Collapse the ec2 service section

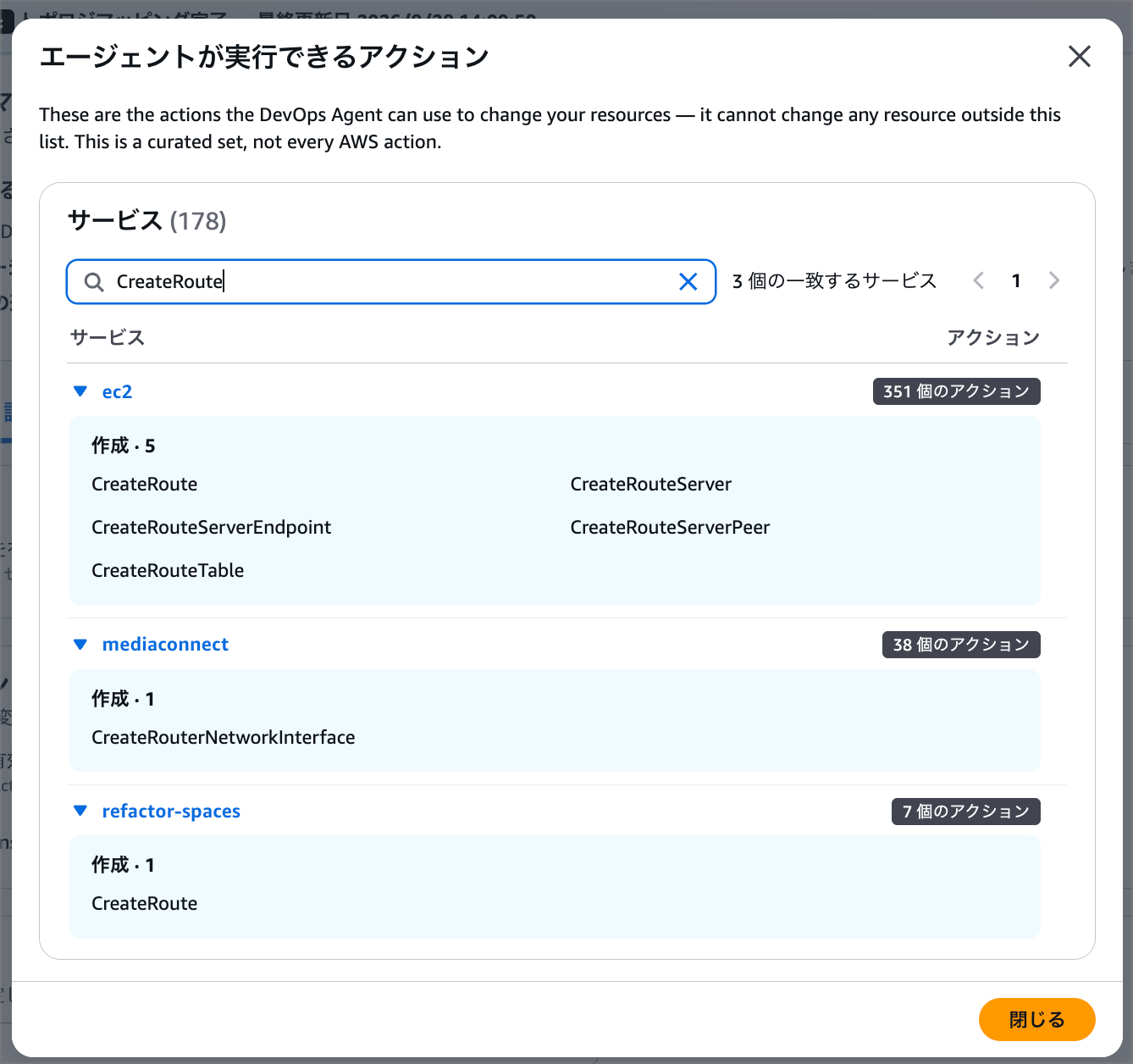80,391
